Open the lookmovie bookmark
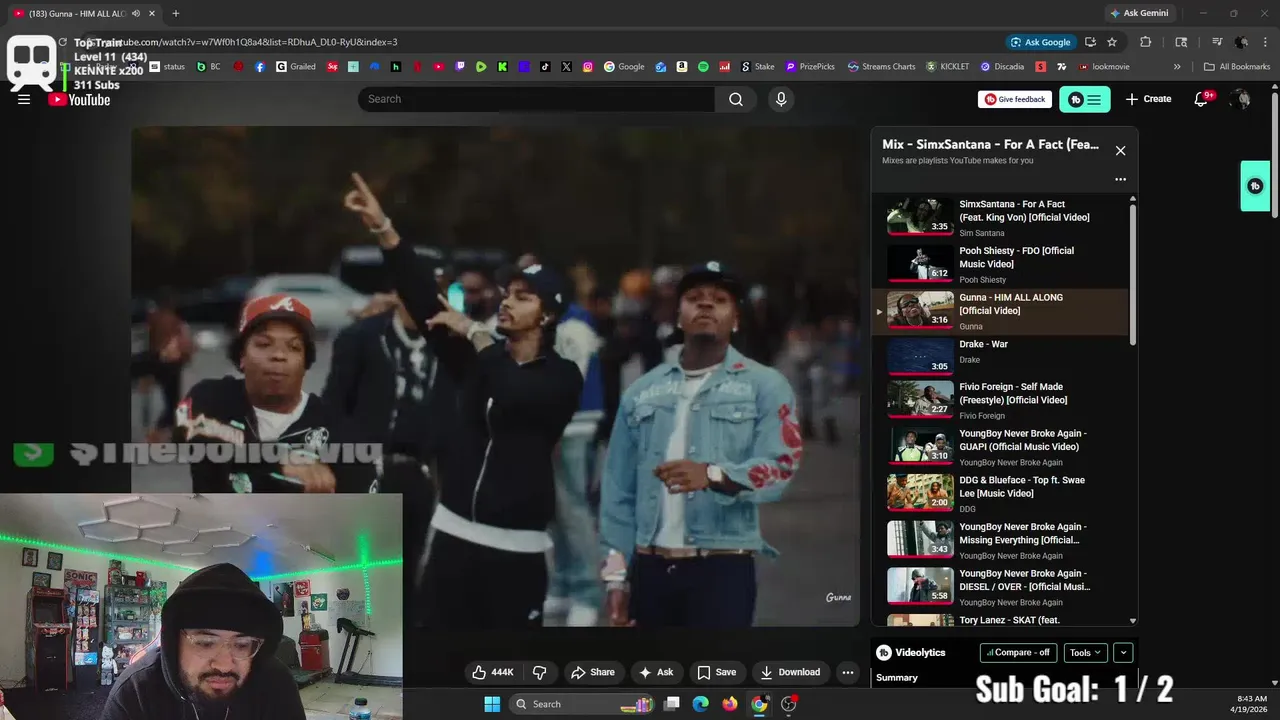This screenshot has width=1280, height=720. tap(1104, 67)
